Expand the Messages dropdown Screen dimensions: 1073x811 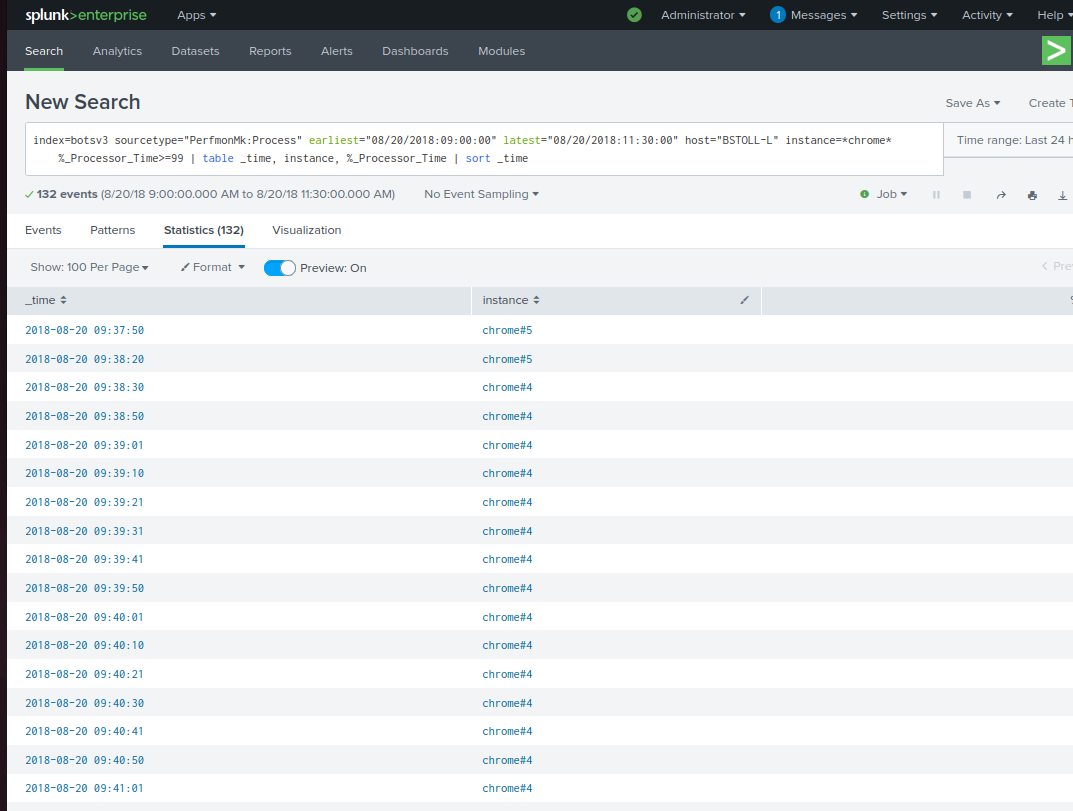pos(824,15)
